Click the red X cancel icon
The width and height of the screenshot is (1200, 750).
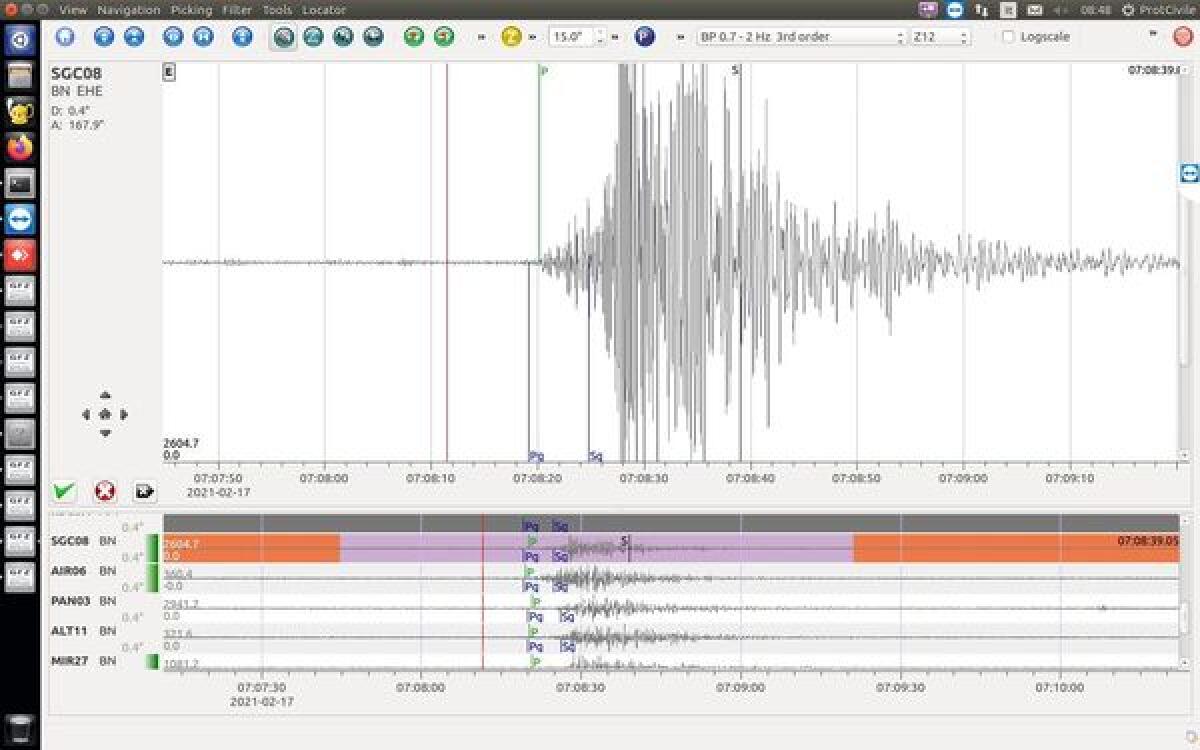click(x=105, y=491)
